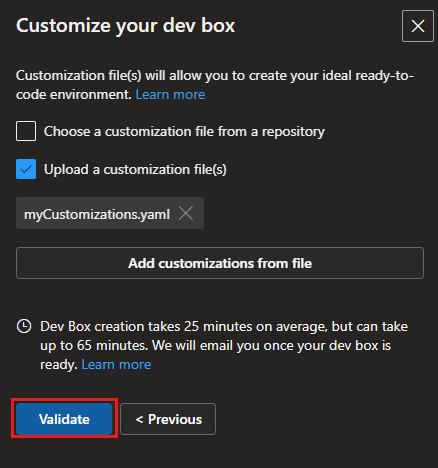
Task: Click the 'Customize your dev box' heading
Action: coord(126,26)
